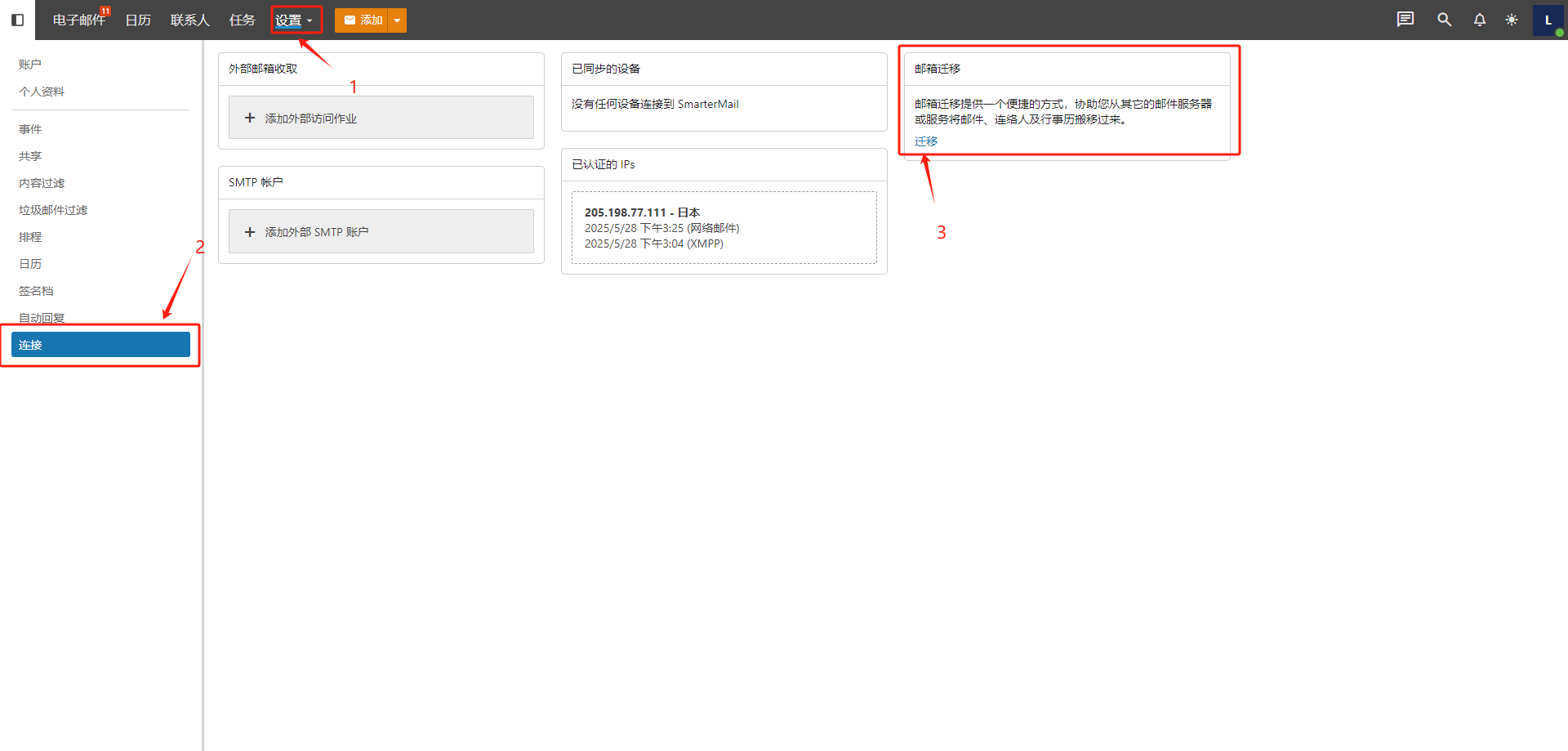
Task: Select 个人资料 in the sidebar
Action: 42,92
